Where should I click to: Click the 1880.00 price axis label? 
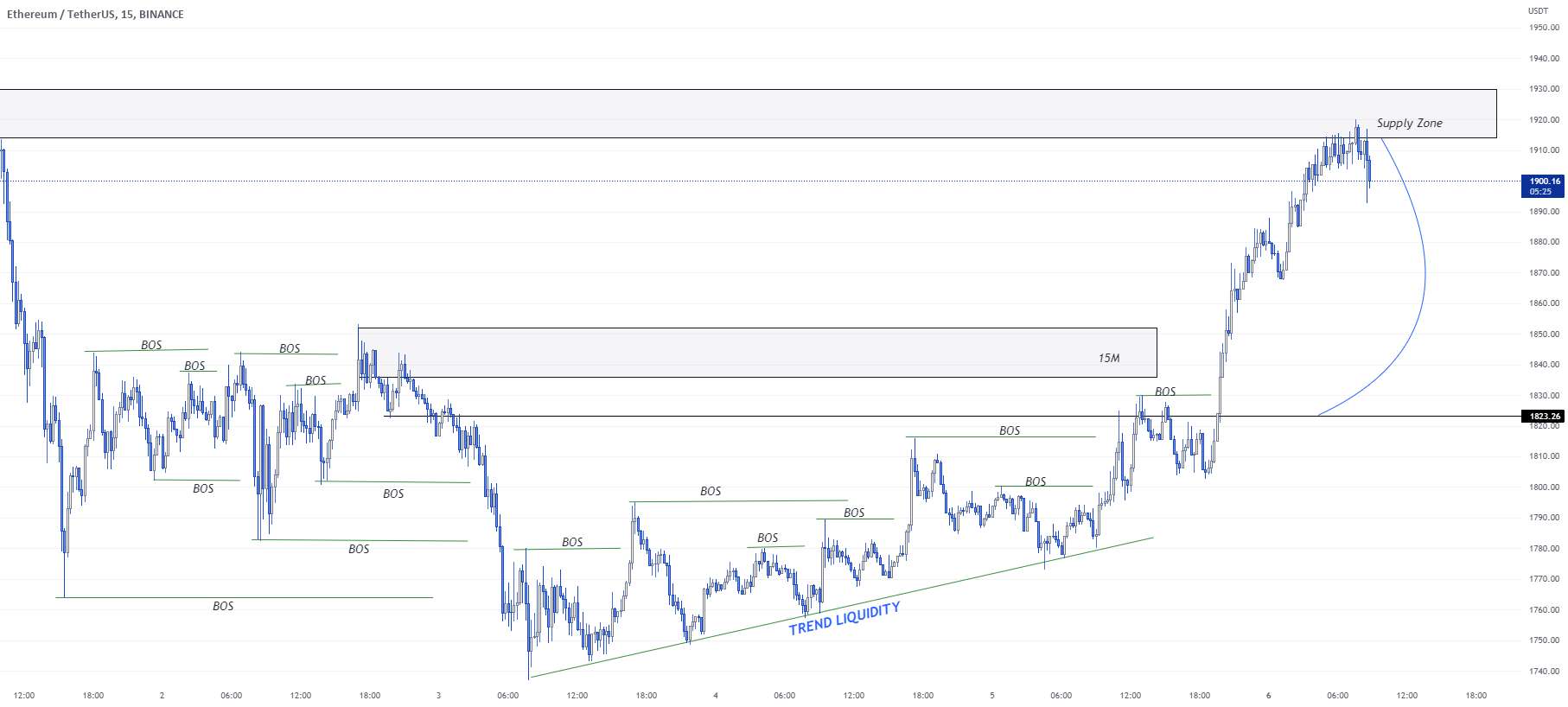[1544, 243]
